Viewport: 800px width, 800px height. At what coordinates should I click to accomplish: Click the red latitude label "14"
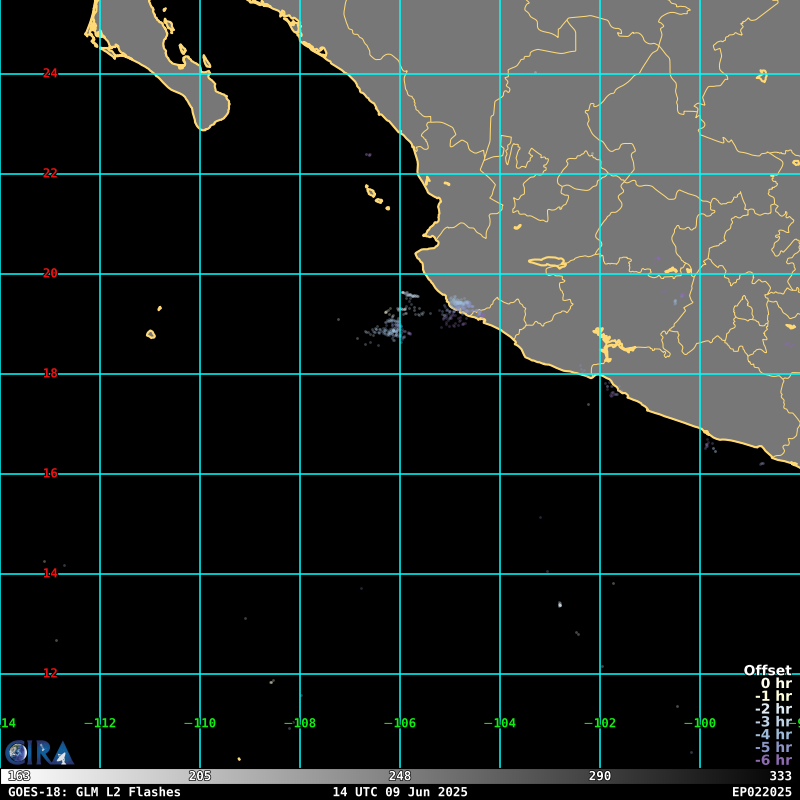click(50, 573)
